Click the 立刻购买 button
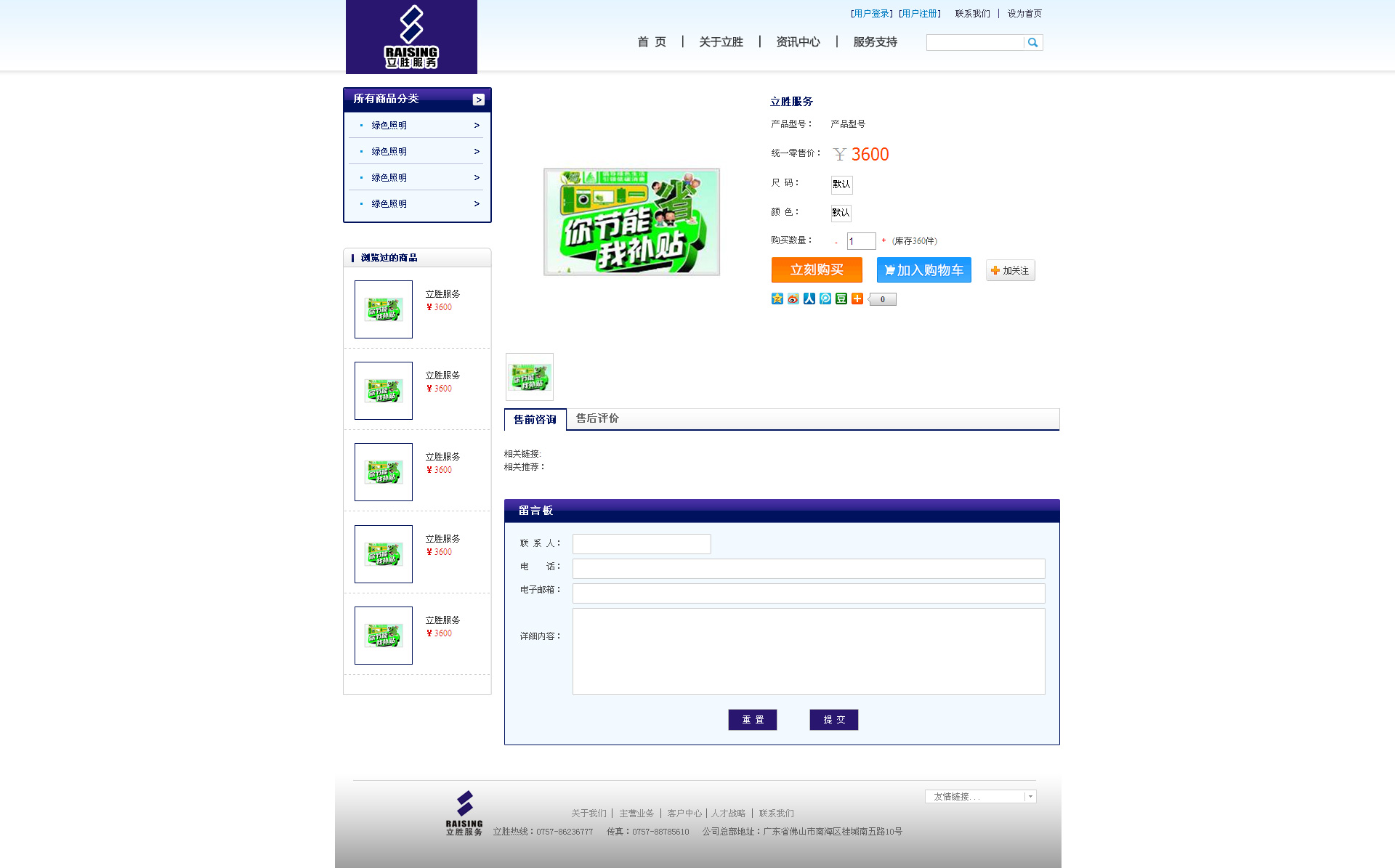 click(x=817, y=270)
